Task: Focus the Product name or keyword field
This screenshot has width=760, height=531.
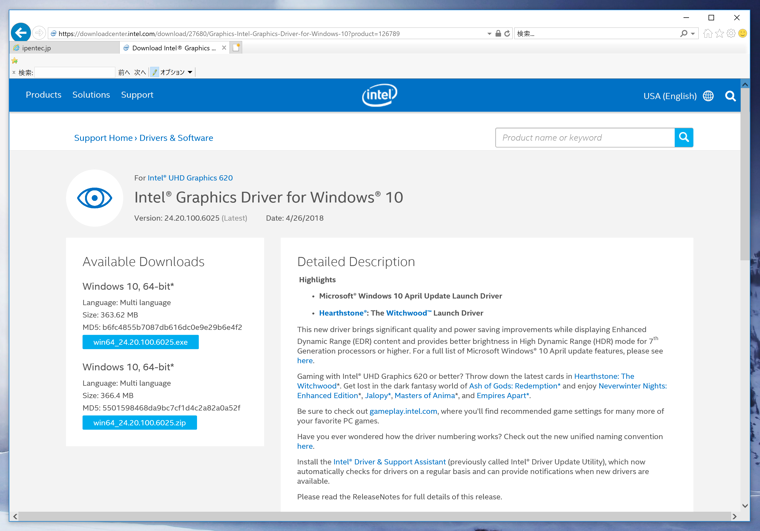Action: click(585, 138)
